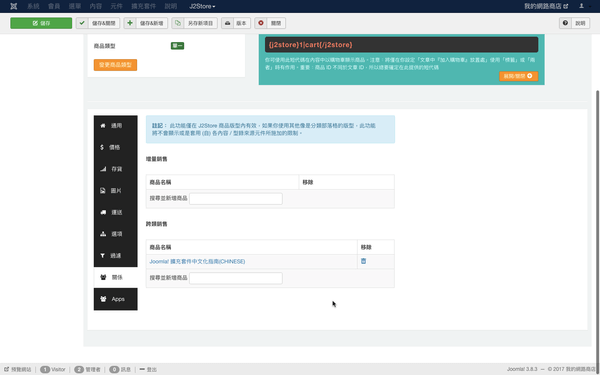Click the 另存新項目 (Save as Copy) button
The width and height of the screenshot is (600, 375).
click(194, 23)
